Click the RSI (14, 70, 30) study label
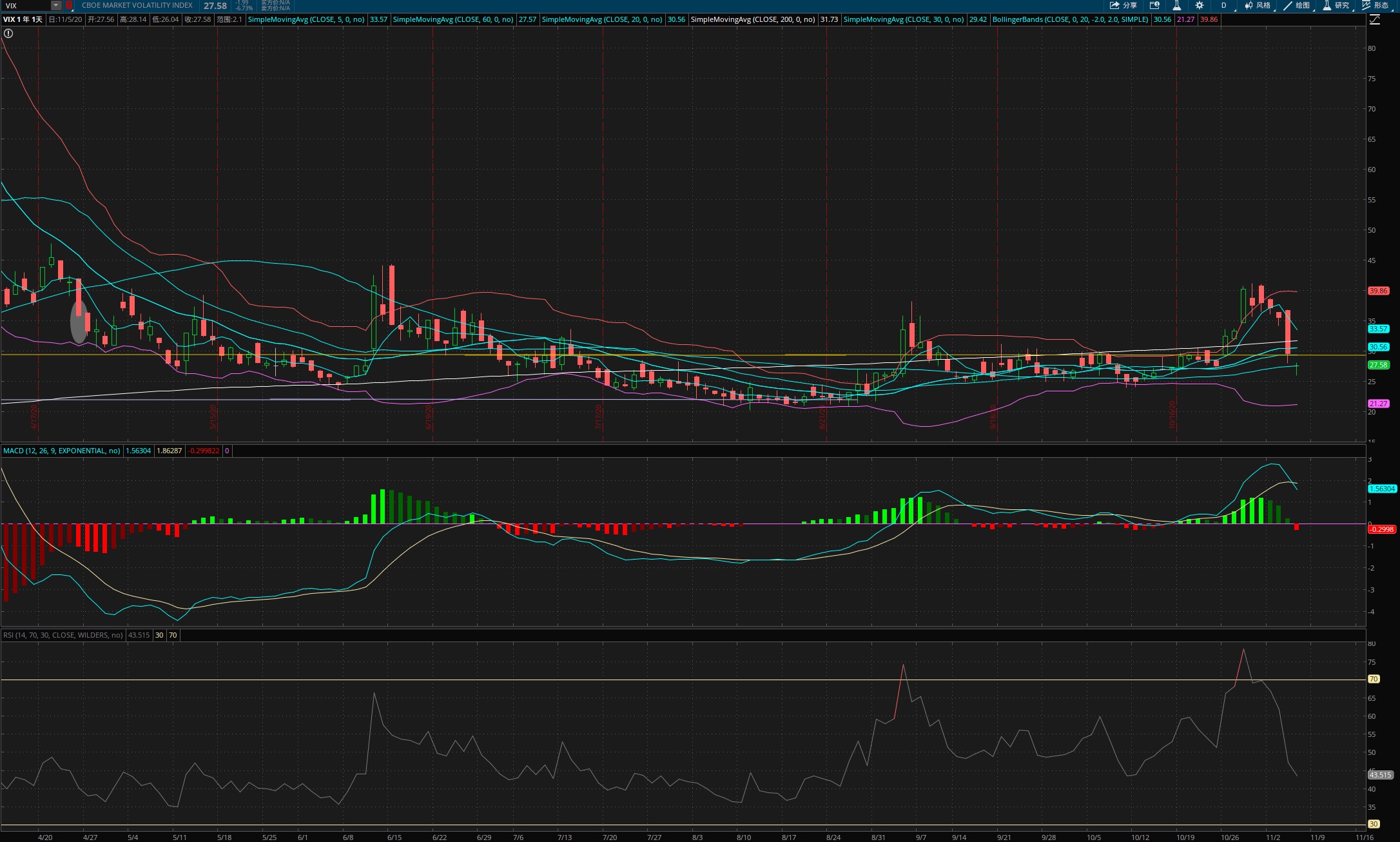Screen dimensions: 1400x842 point(63,635)
